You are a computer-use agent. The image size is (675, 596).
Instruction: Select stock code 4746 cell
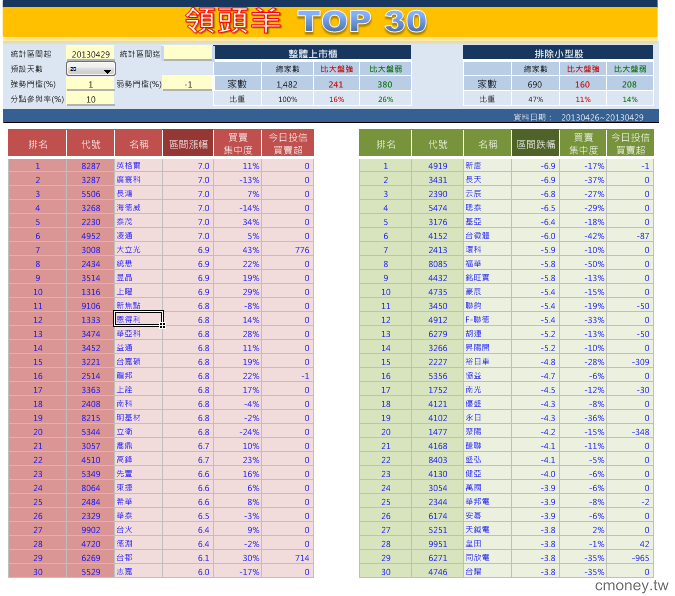click(x=438, y=572)
